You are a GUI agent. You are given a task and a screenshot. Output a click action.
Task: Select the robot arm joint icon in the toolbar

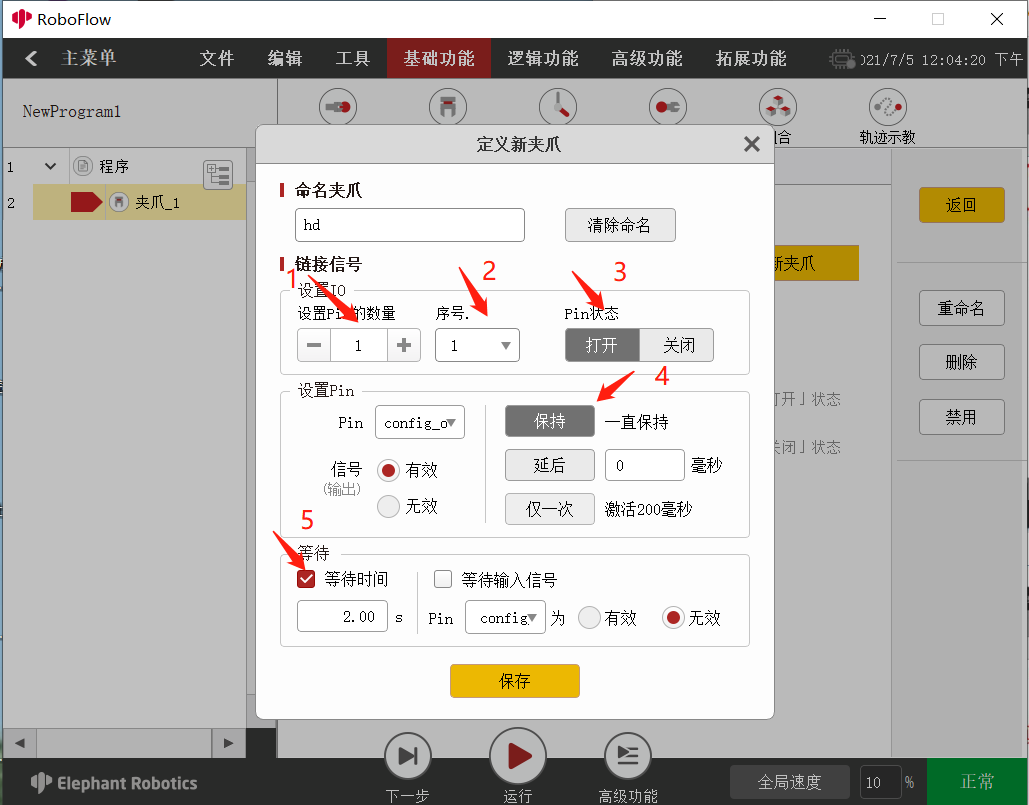(x=558, y=107)
